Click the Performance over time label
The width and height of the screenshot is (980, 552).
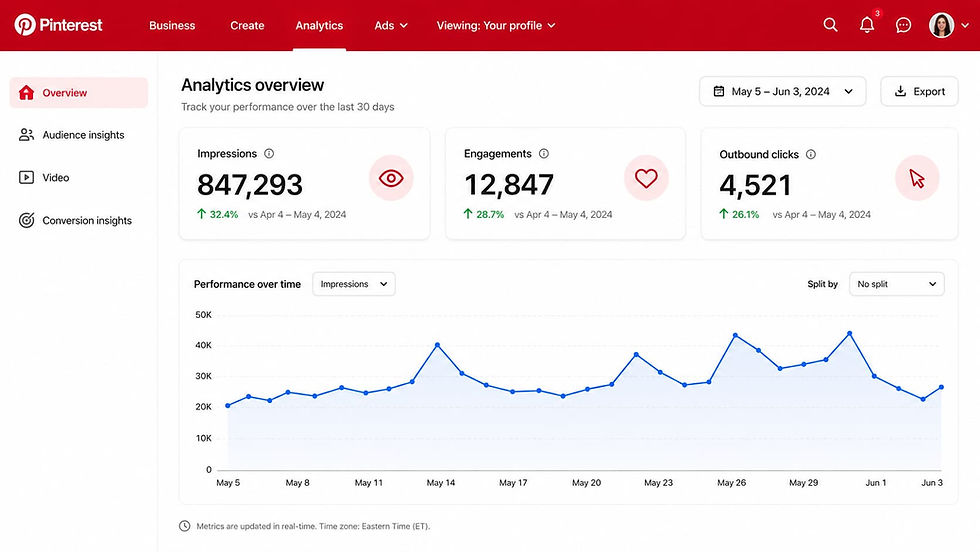tap(248, 284)
